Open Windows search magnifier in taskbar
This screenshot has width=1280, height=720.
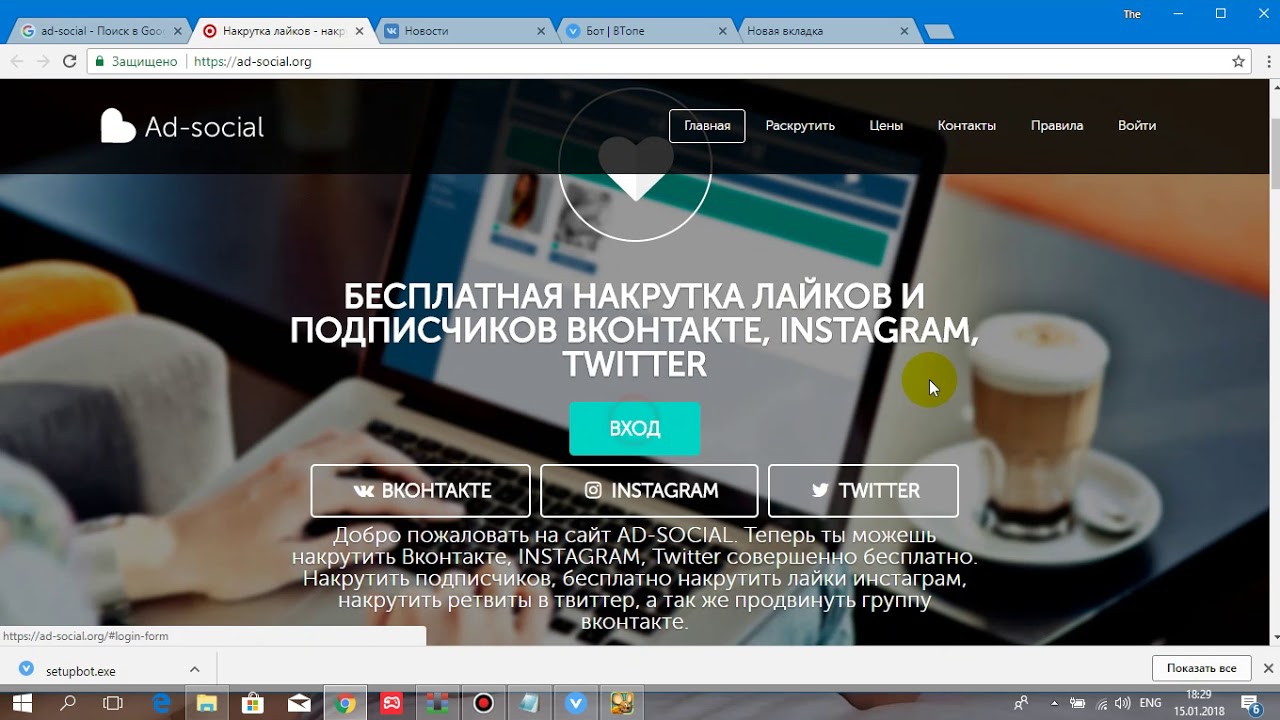tap(68, 703)
